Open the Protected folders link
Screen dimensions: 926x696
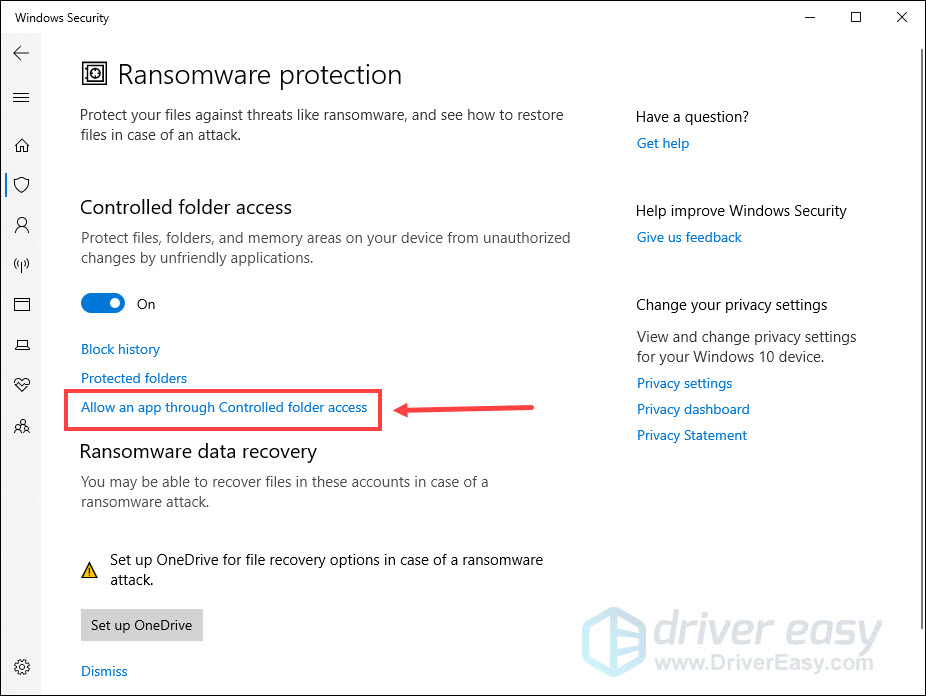[134, 378]
